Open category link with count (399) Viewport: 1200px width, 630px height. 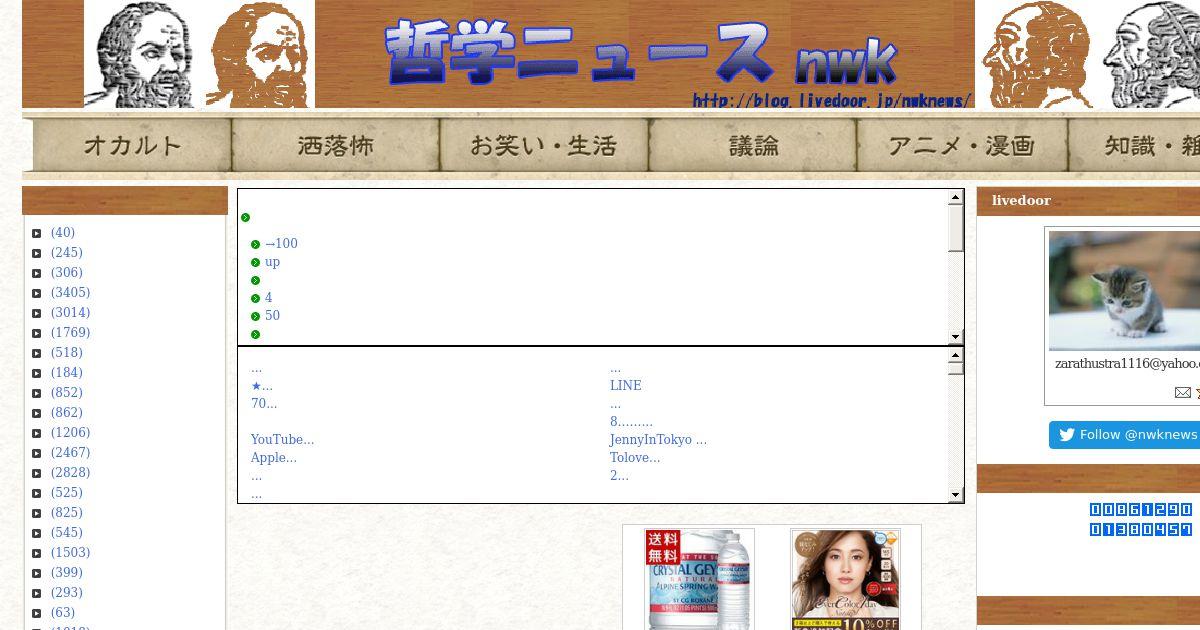[67, 573]
